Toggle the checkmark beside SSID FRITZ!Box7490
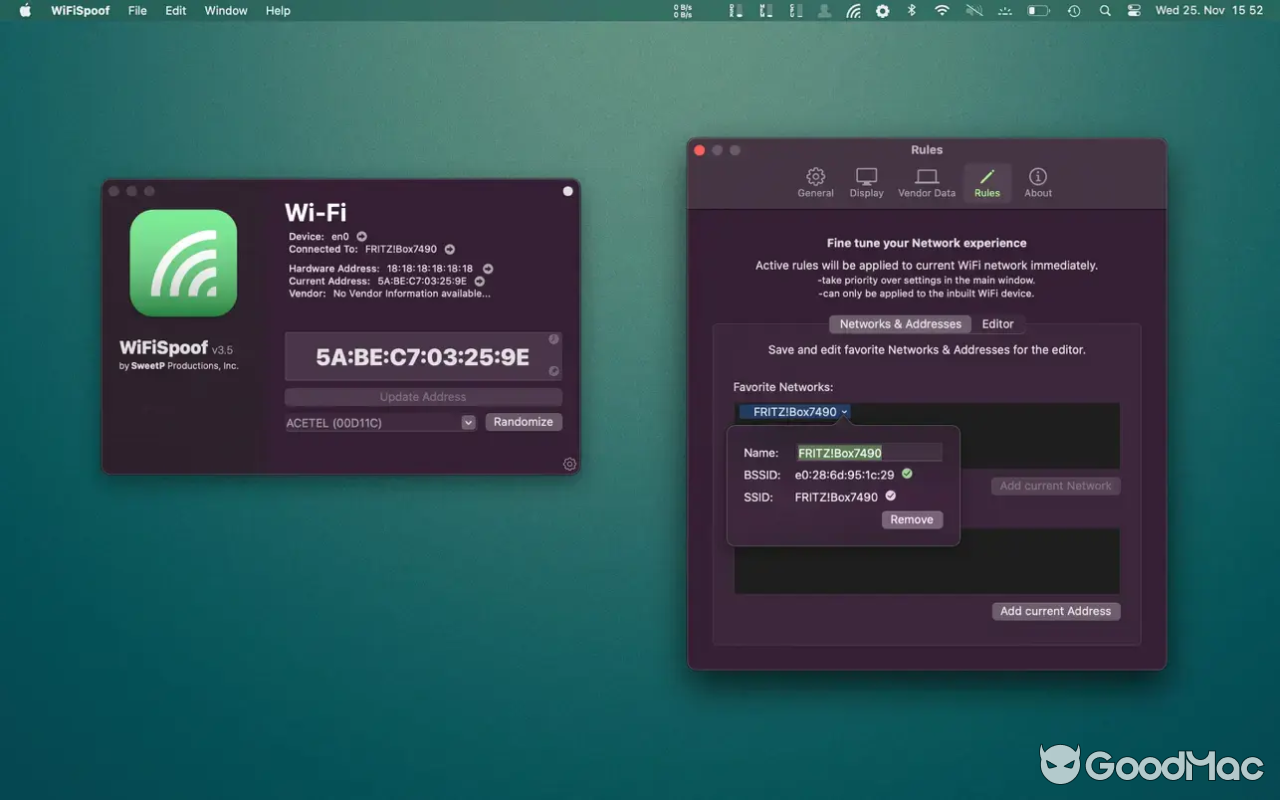This screenshot has width=1280, height=800. [890, 495]
